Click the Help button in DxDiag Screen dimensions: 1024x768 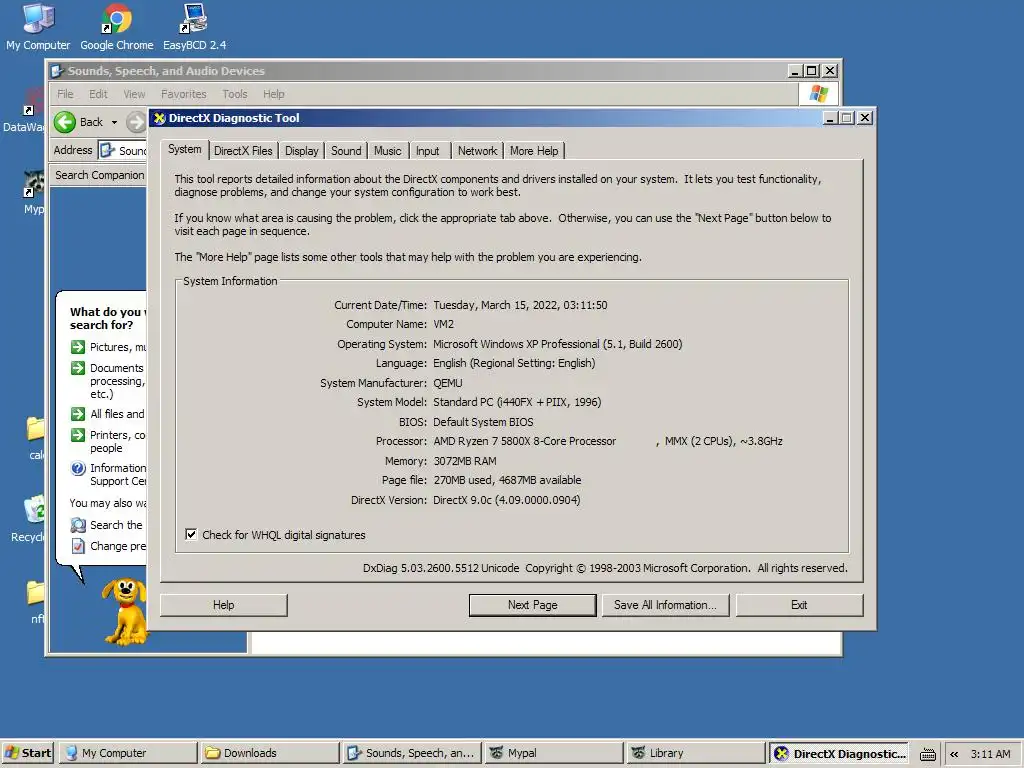point(223,605)
